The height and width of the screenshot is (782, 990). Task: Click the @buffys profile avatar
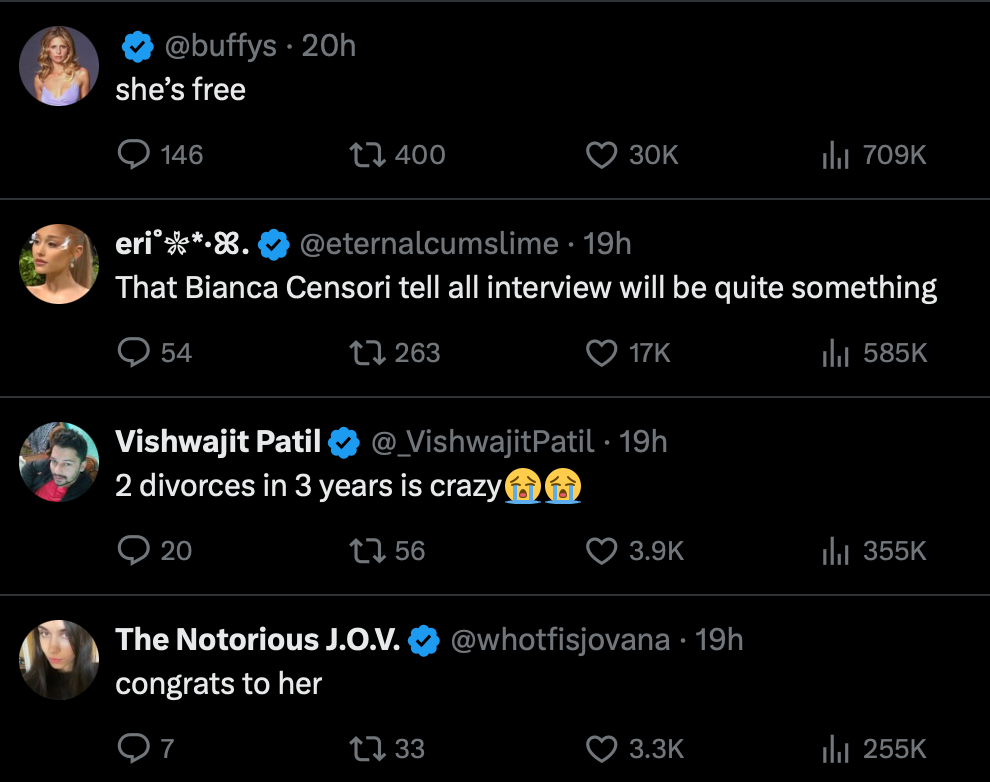59,66
